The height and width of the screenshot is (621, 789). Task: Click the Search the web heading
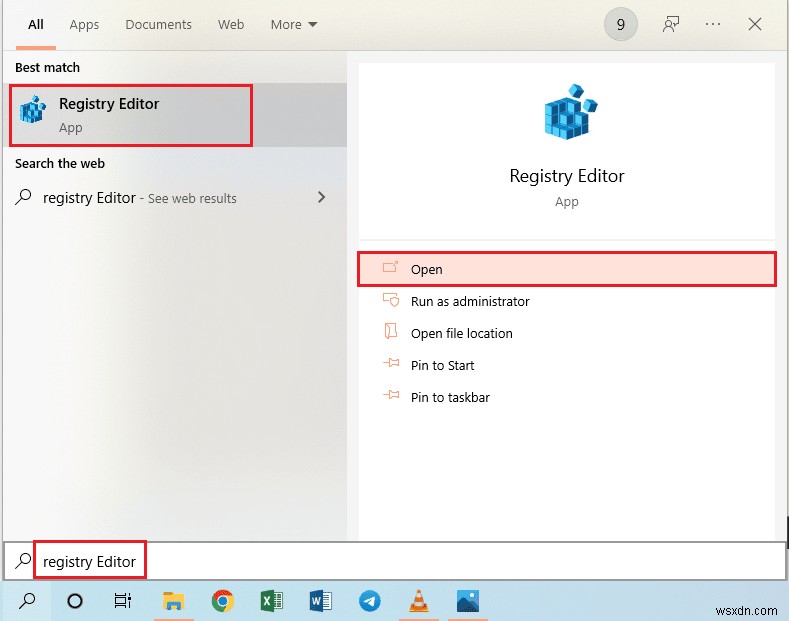[x=60, y=164]
